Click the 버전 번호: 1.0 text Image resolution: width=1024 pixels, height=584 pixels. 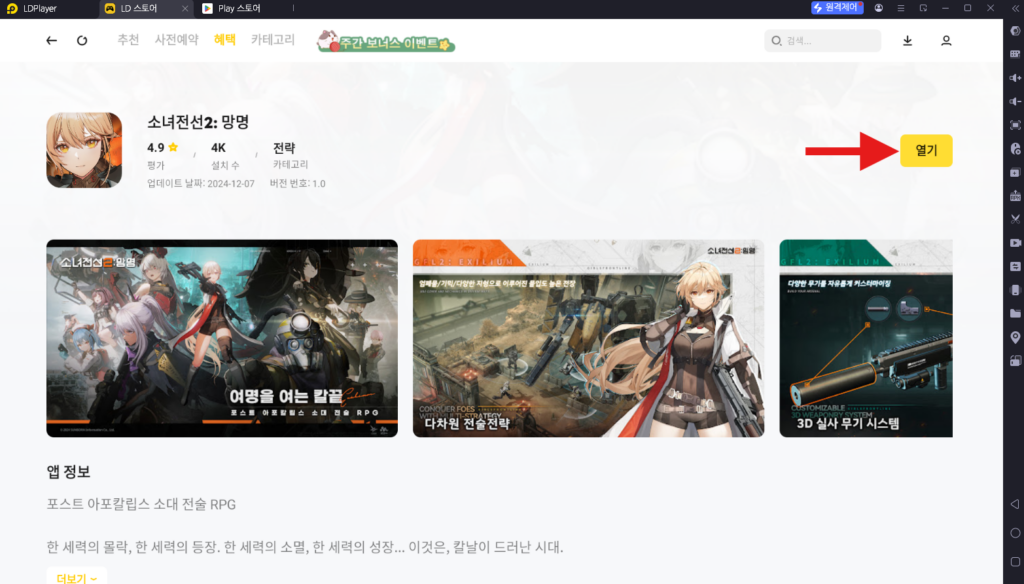tap(297, 184)
